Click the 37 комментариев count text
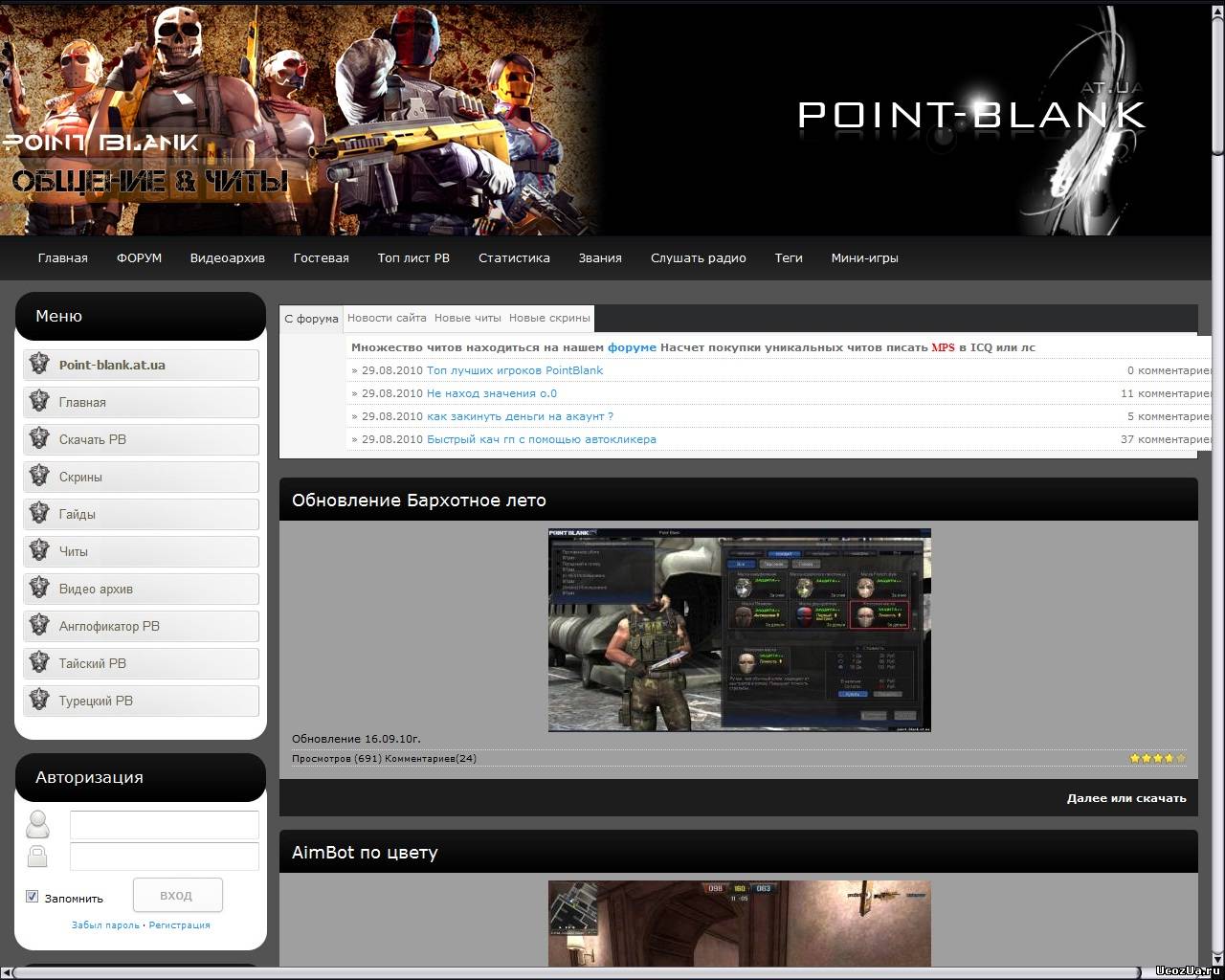This screenshot has width=1225, height=980. point(1166,439)
